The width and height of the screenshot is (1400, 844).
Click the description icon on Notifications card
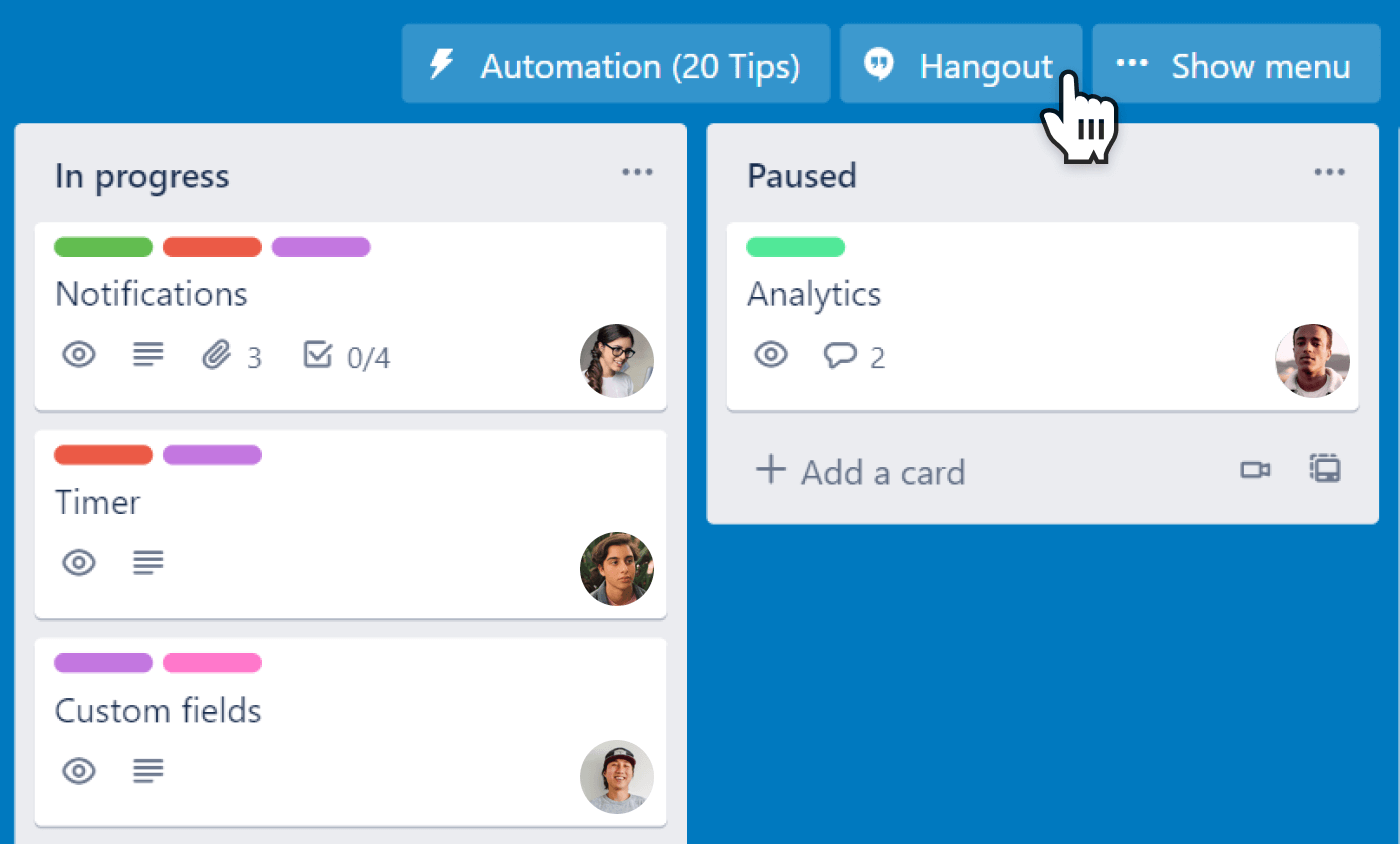[148, 355]
